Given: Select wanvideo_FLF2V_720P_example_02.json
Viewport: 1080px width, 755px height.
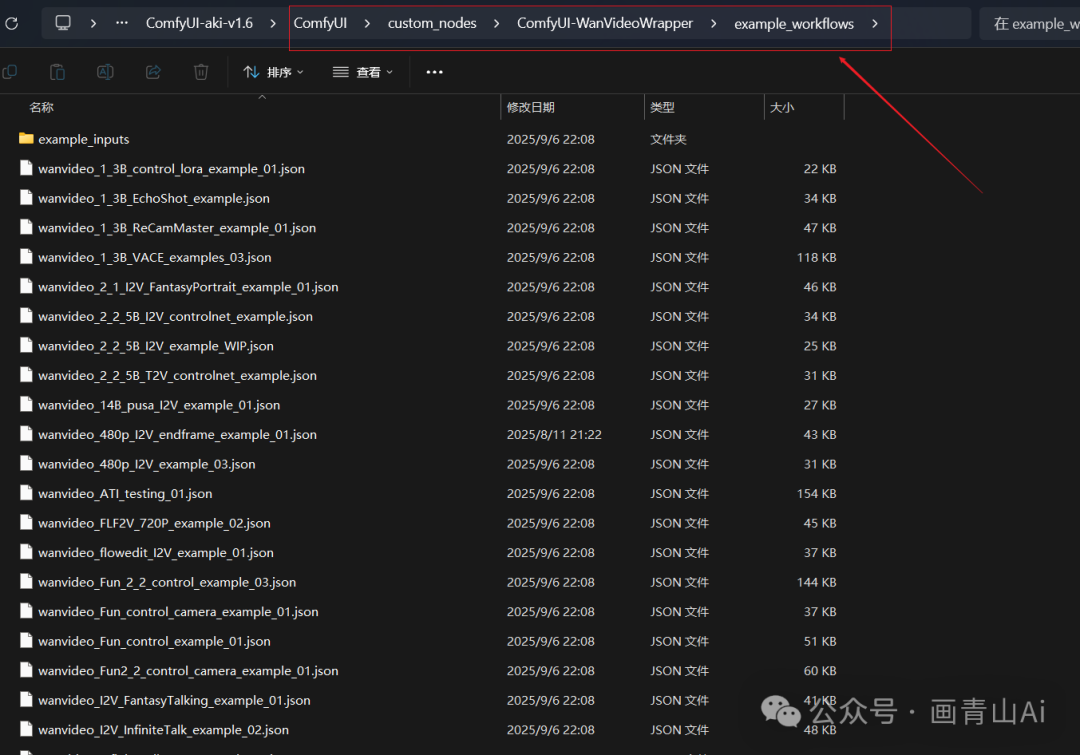Looking at the screenshot, I should click(x=154, y=524).
